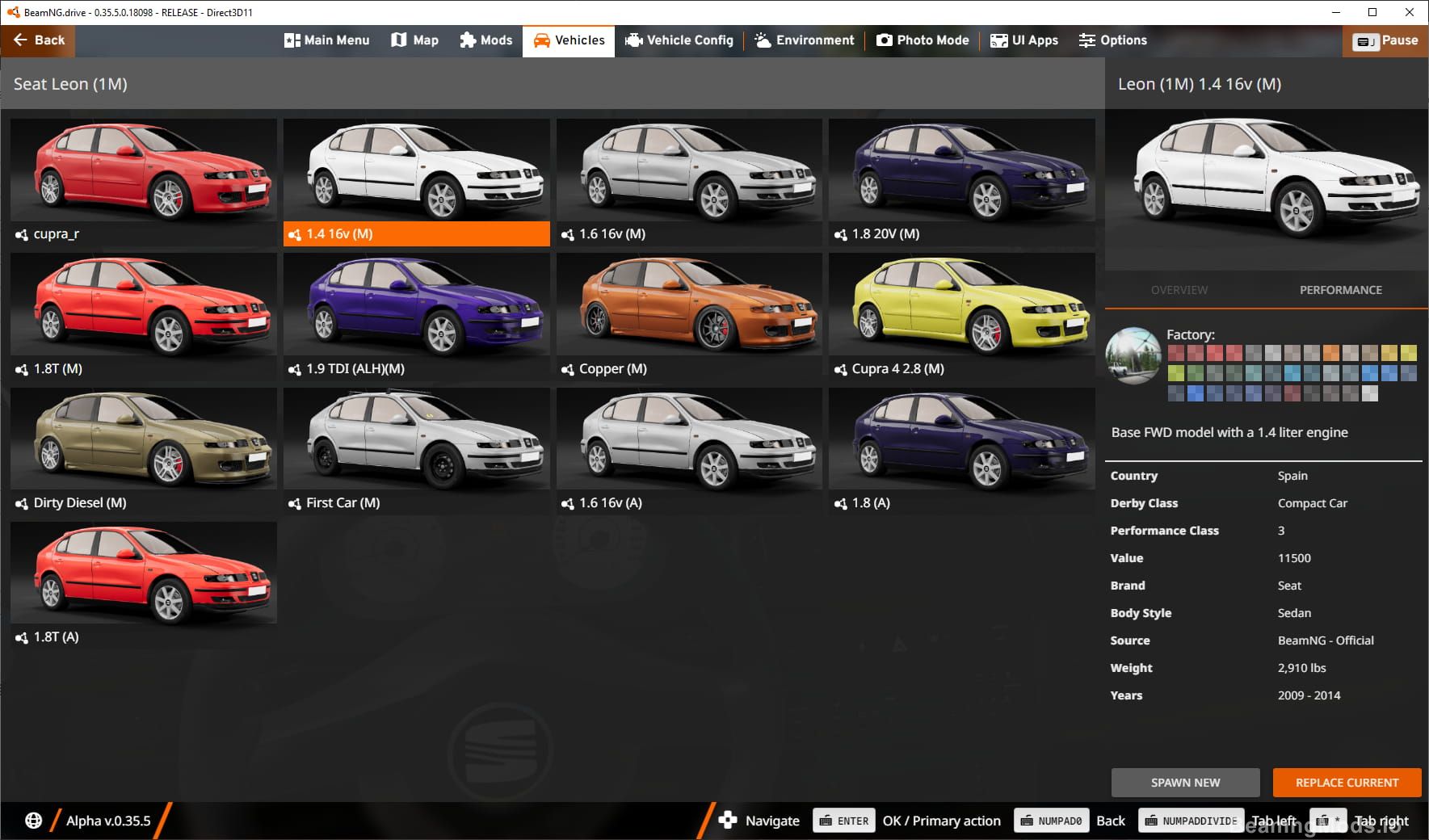The width and height of the screenshot is (1429, 840).
Task: Click the Source value 'BeamNG - Official'
Action: 1325,640
